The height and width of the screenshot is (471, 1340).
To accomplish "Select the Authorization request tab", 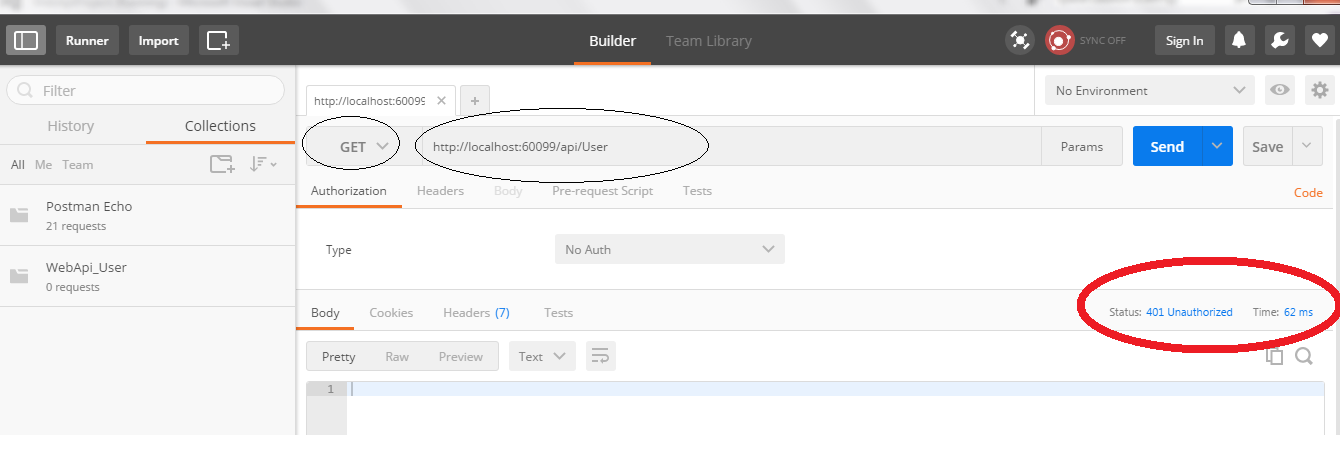I will click(349, 190).
